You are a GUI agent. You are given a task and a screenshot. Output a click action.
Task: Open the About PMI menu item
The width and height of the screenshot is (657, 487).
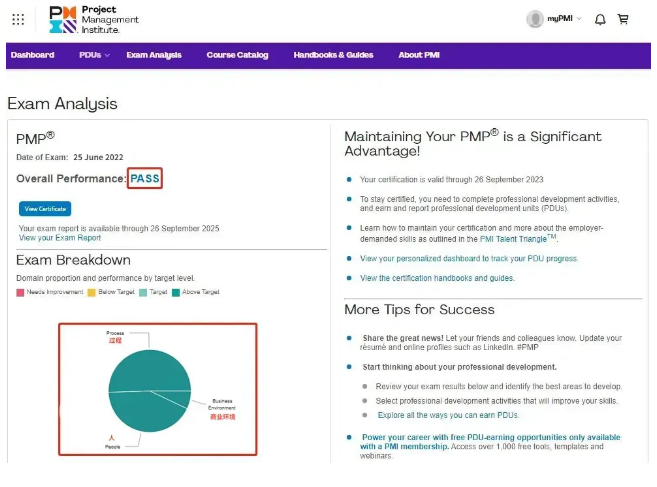(x=419, y=55)
